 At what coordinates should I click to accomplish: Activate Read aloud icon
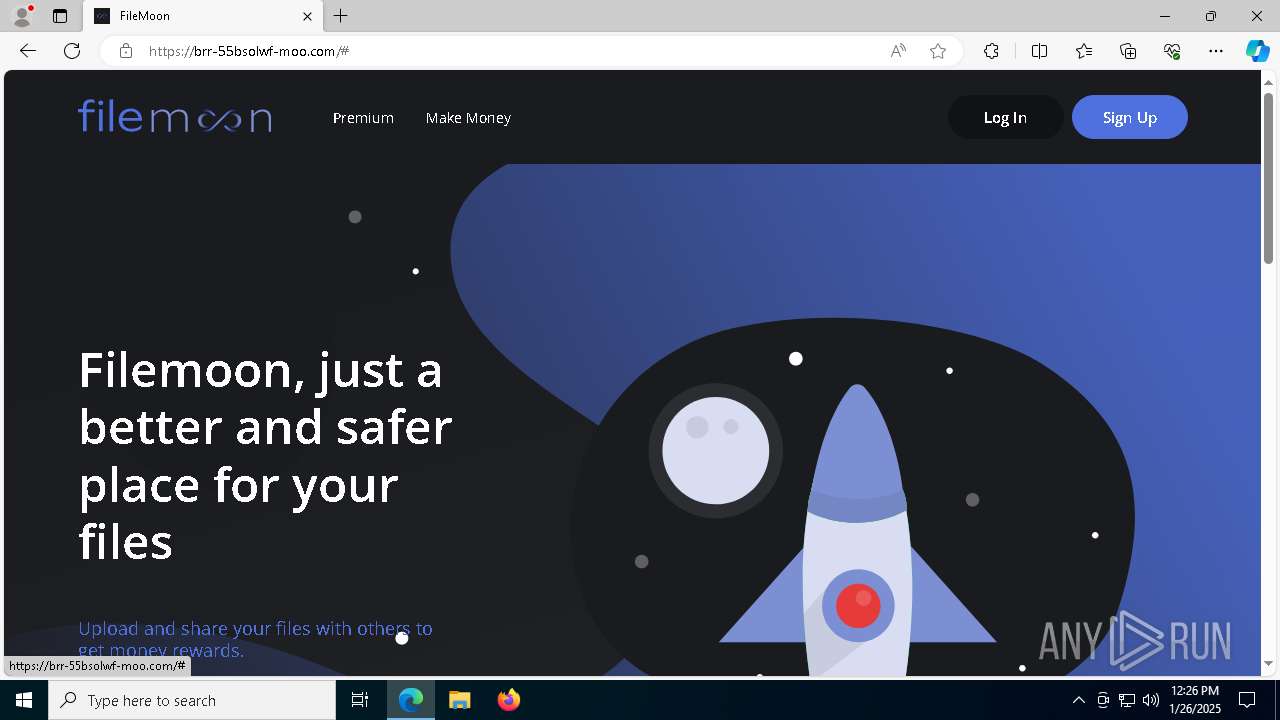pos(898,51)
